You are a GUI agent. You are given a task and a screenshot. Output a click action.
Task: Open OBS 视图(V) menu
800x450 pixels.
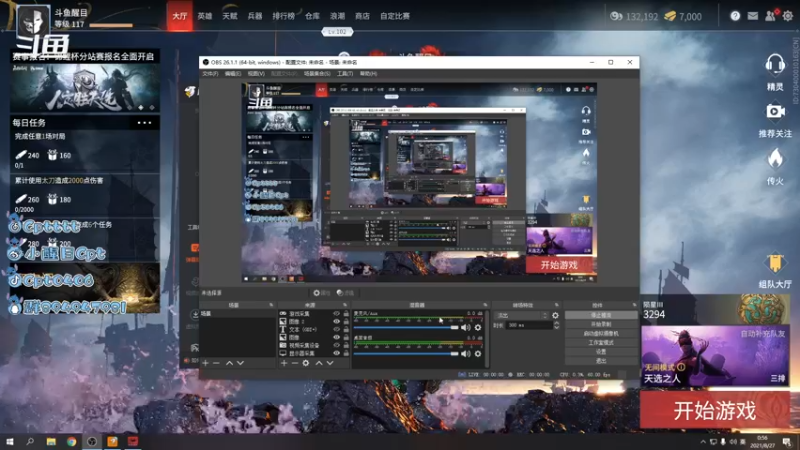[256, 73]
